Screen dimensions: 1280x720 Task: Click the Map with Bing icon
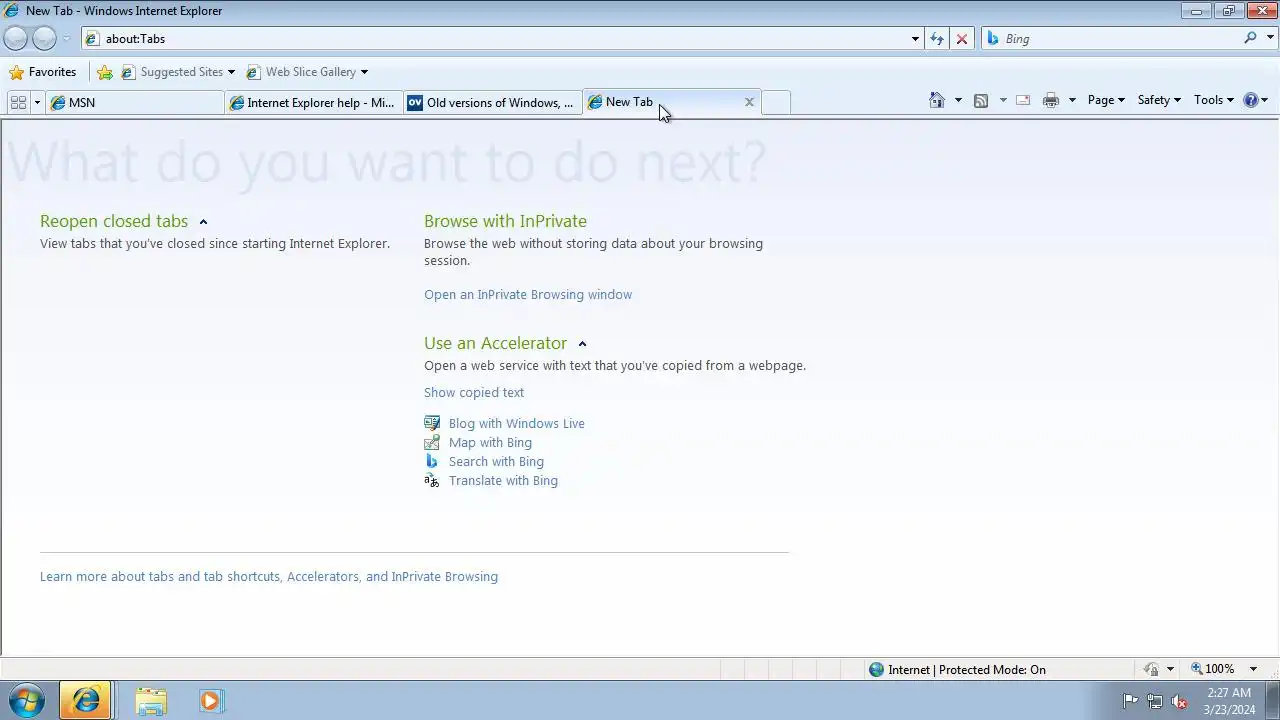tap(432, 442)
